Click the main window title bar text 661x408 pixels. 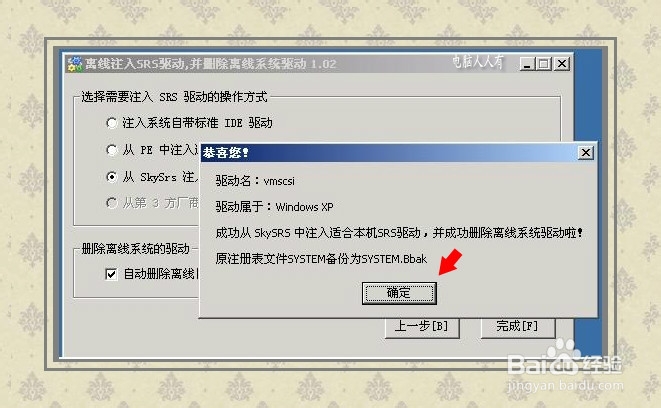pos(211,64)
